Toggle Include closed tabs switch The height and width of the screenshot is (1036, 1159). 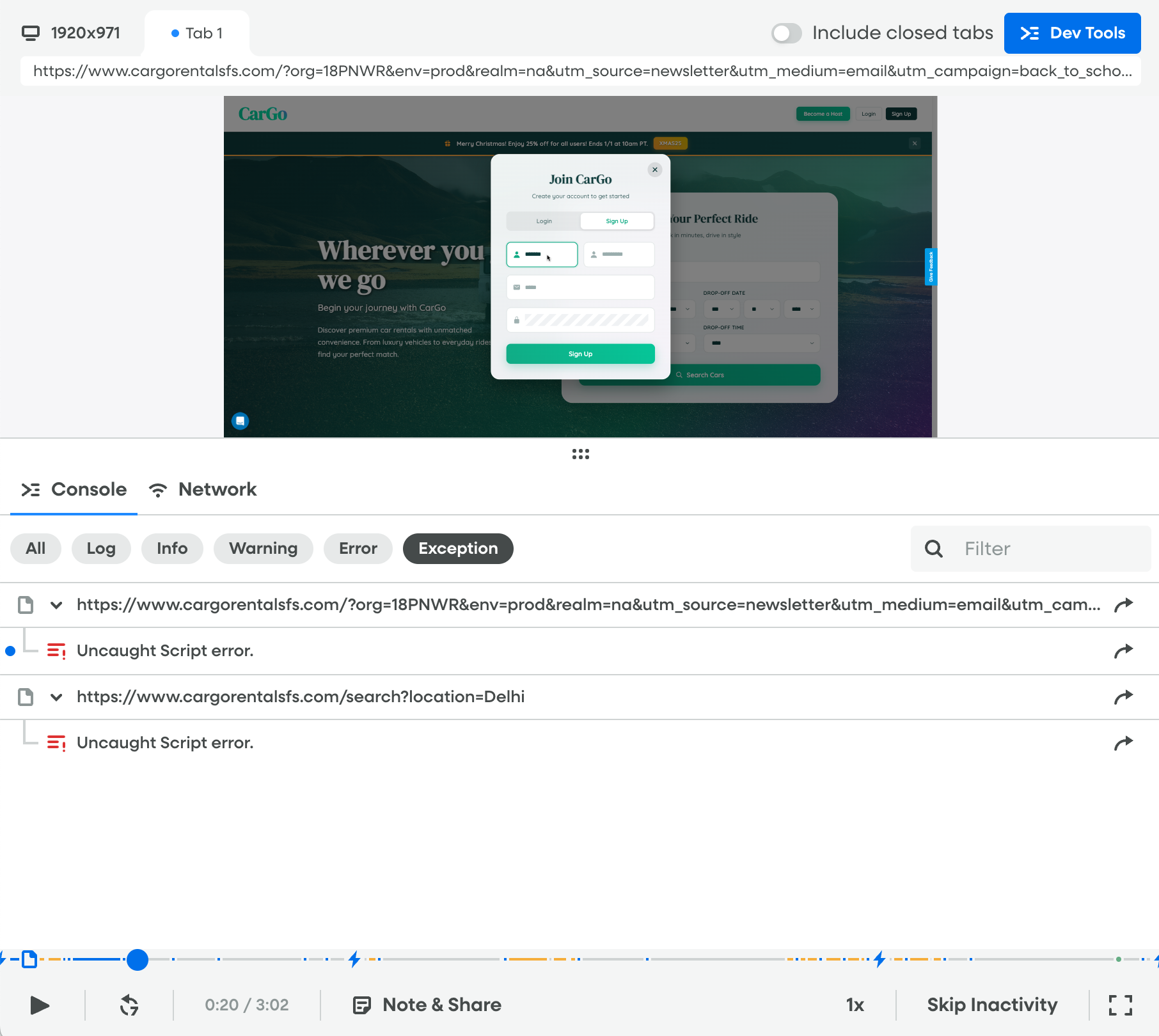point(786,33)
